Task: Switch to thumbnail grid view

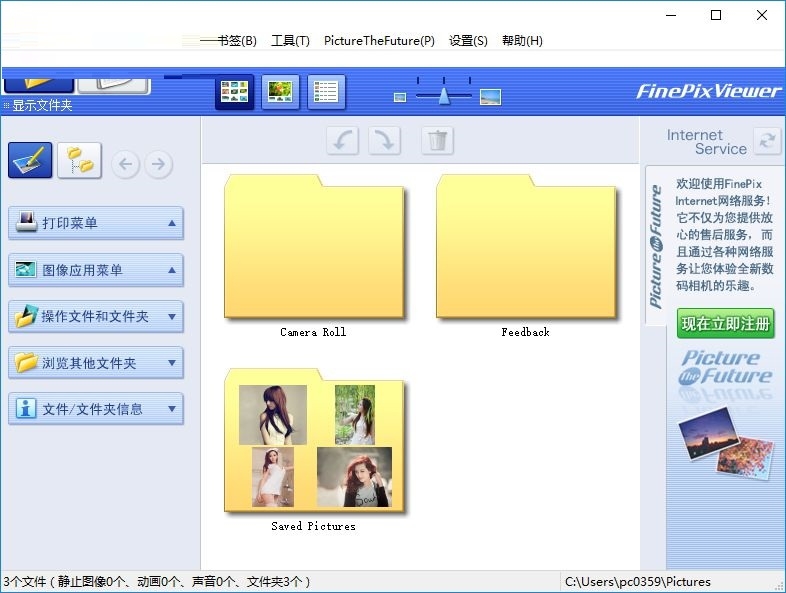Action: (x=235, y=92)
